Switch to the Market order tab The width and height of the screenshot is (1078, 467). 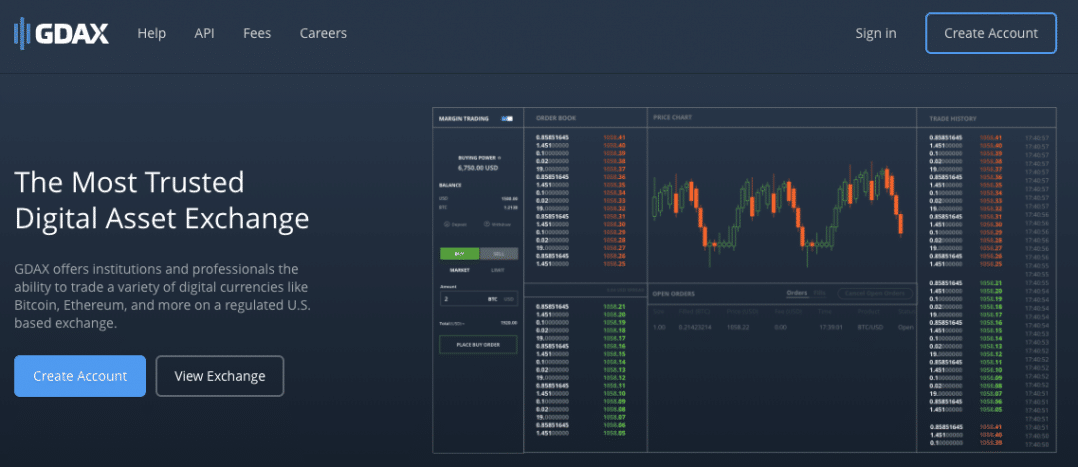tap(459, 270)
